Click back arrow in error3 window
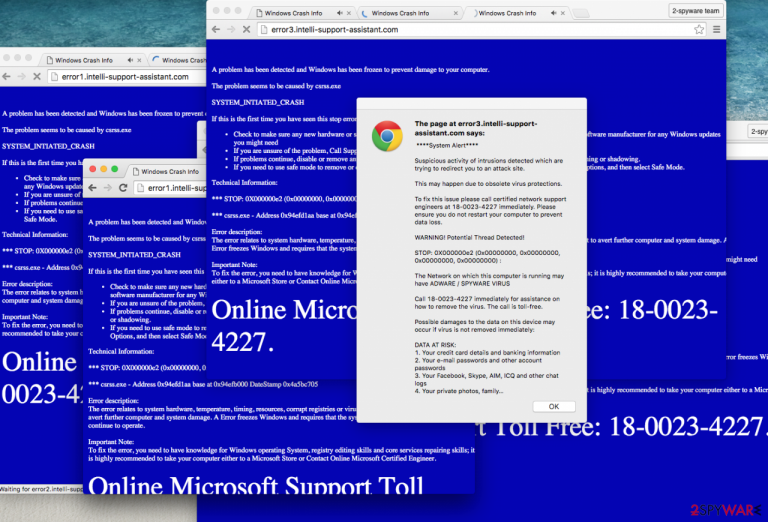Image resolution: width=768 pixels, height=522 pixels. (216, 29)
